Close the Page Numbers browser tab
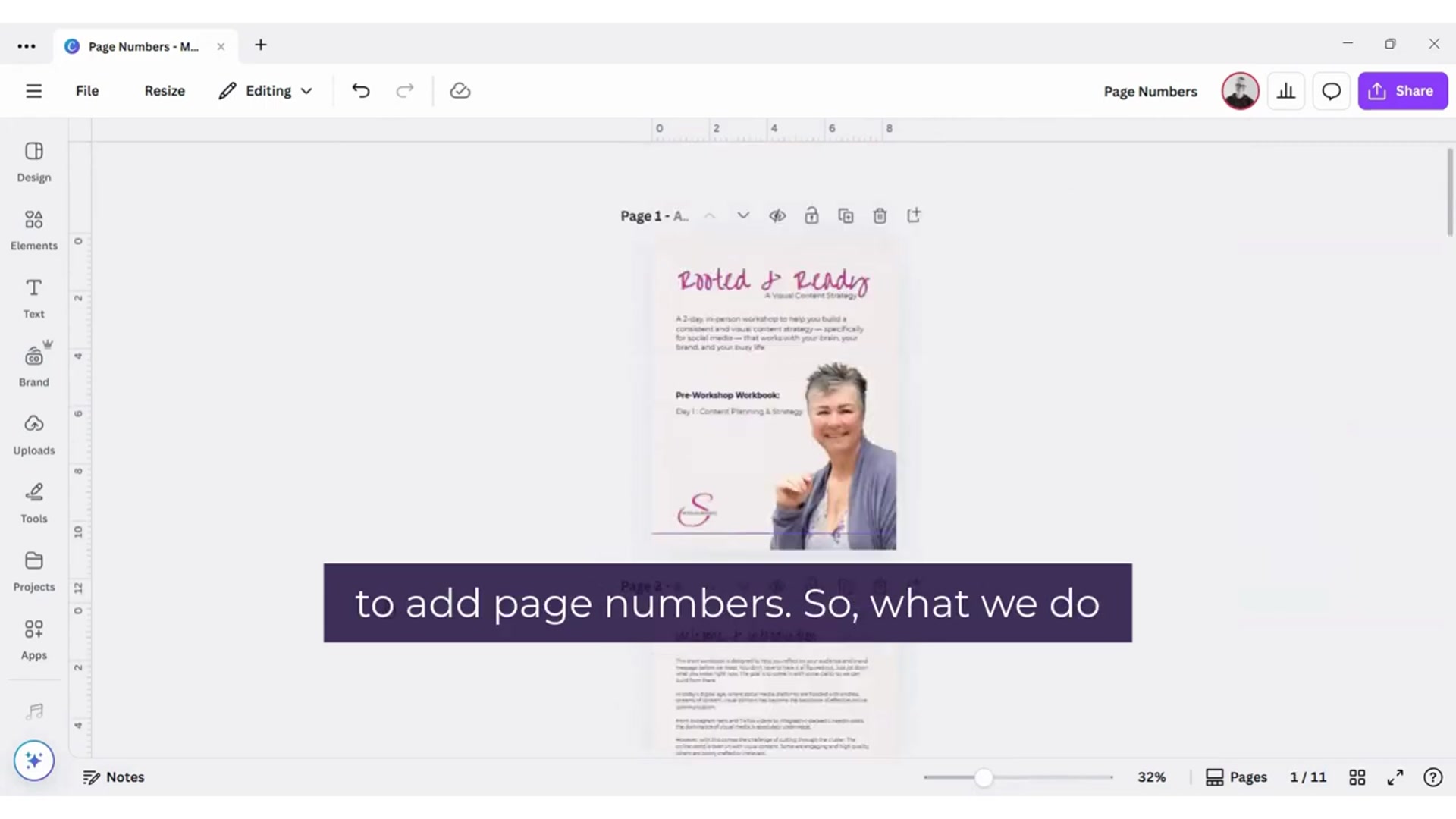 click(x=221, y=46)
